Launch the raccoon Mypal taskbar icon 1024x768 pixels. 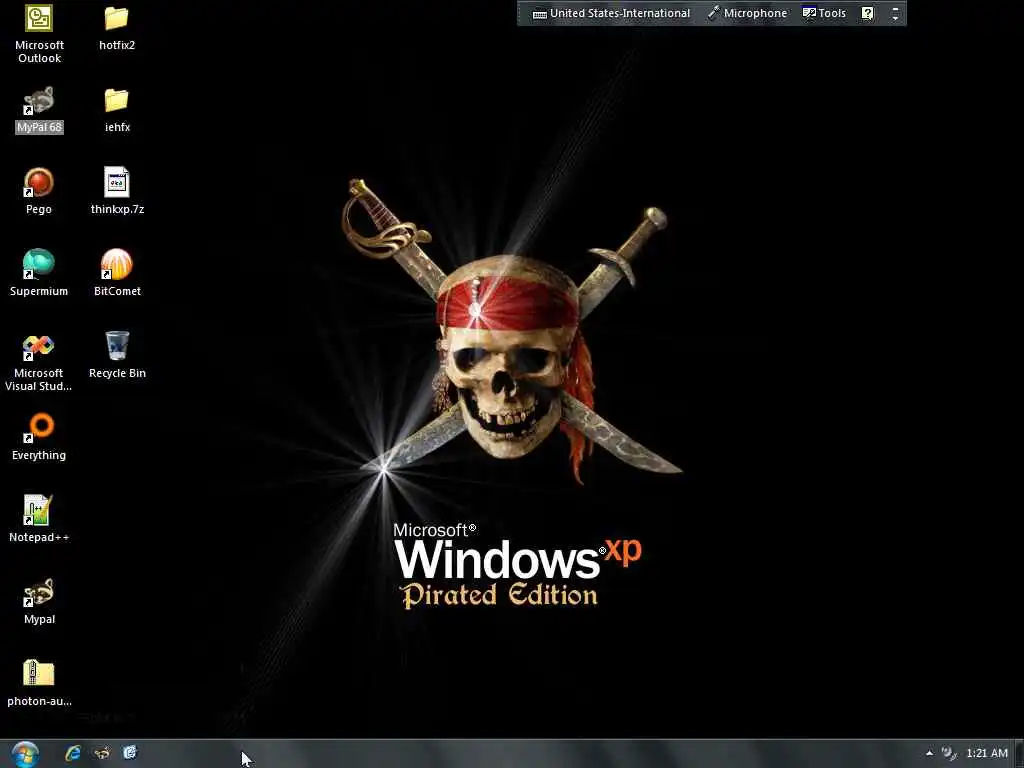(x=102, y=753)
